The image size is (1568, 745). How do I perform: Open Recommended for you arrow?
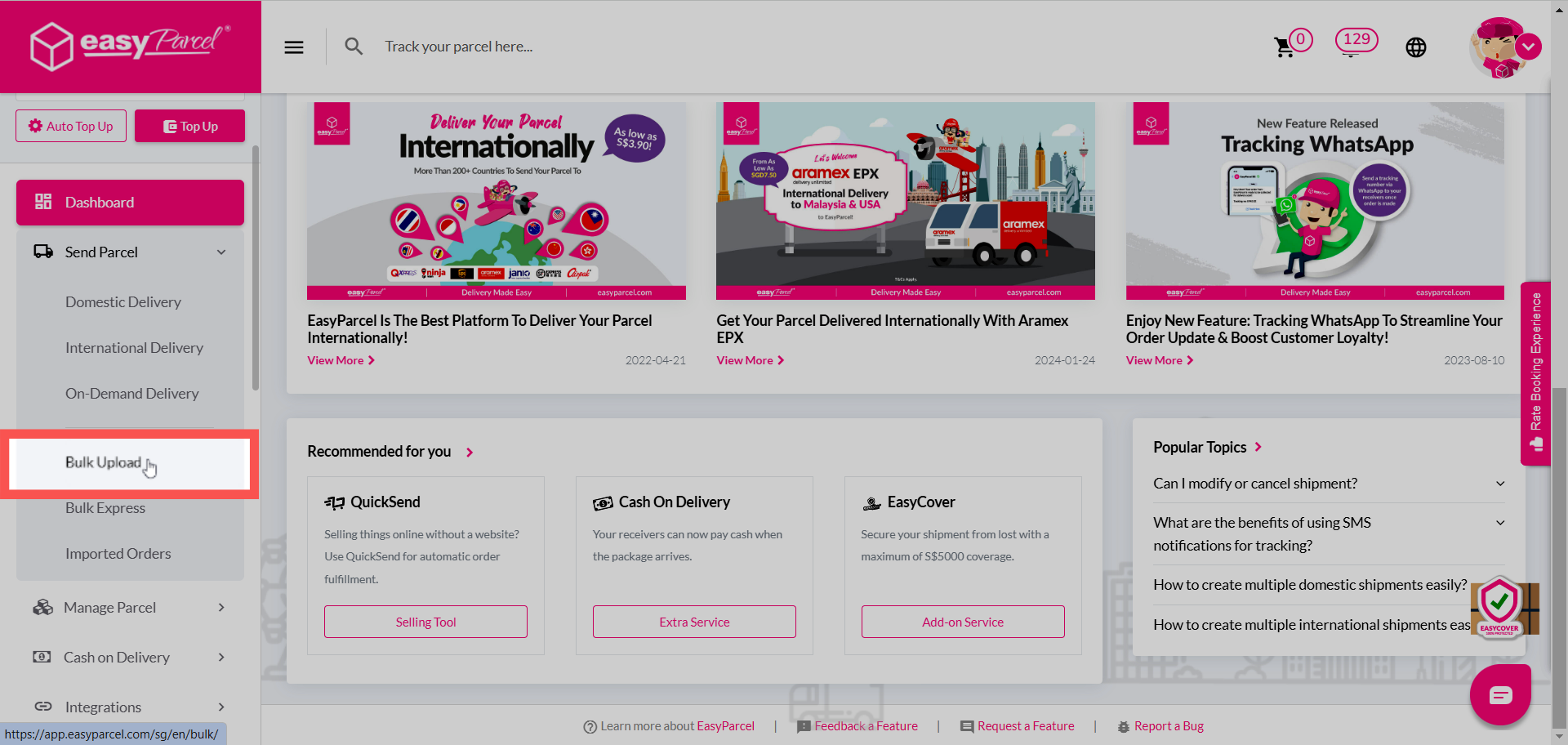470,452
